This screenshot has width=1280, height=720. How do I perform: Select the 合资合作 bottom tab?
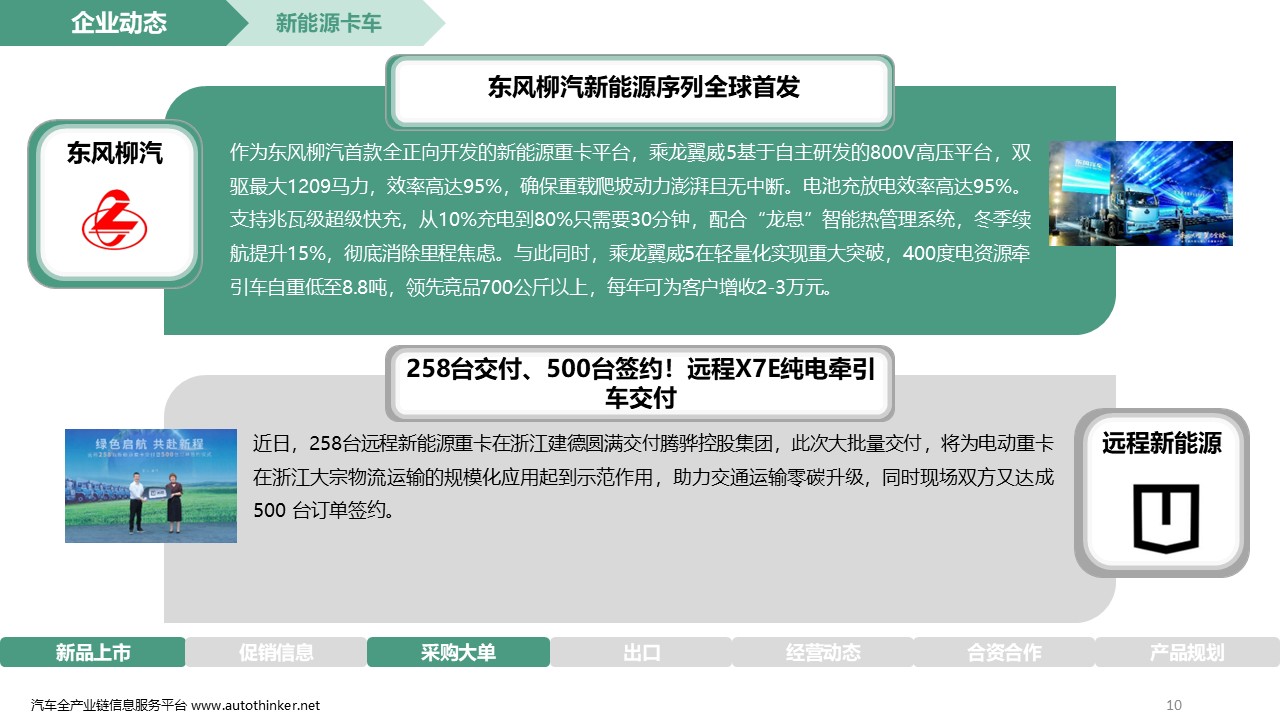1004,652
